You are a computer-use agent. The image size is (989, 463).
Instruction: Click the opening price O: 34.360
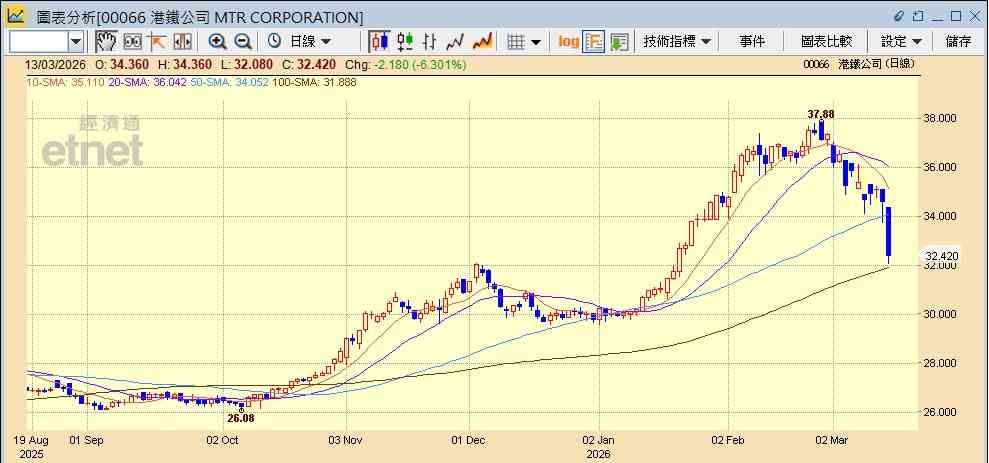121,64
